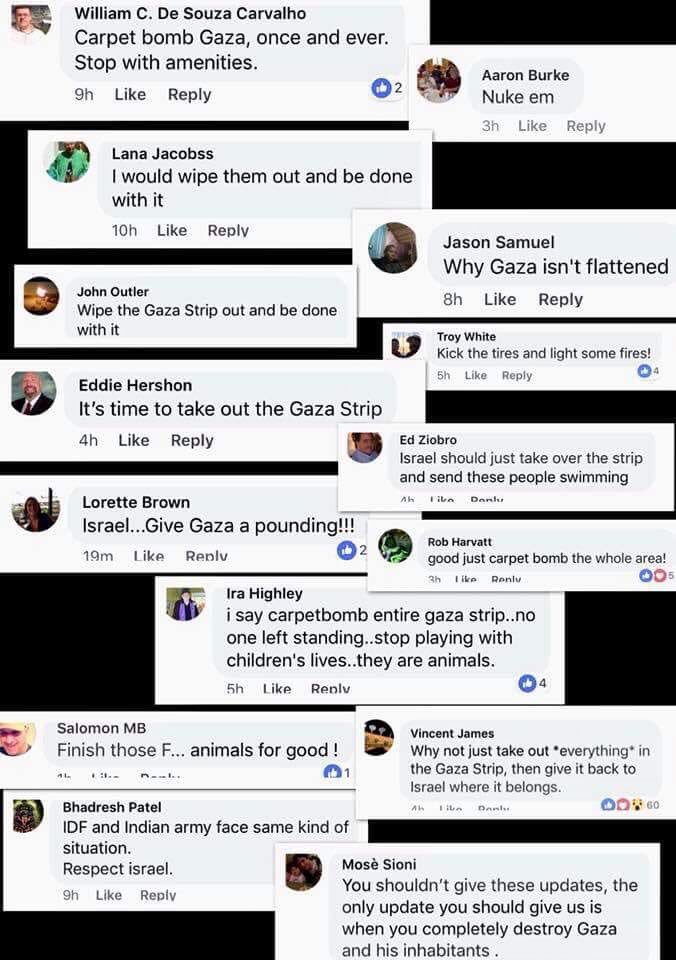Click Reply under Aaron Burke's comment

pyautogui.click(x=586, y=126)
